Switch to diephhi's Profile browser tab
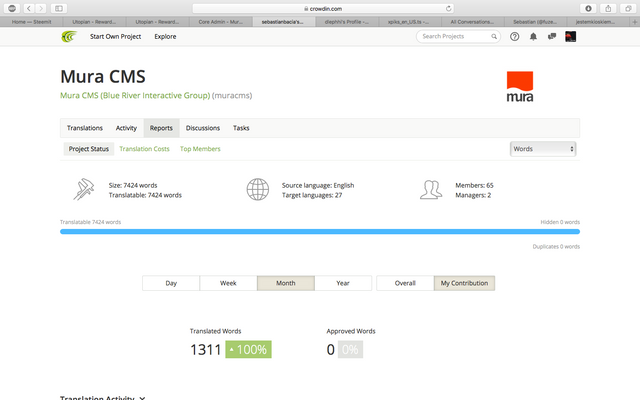Viewport: 640px width, 400px height. click(x=347, y=22)
